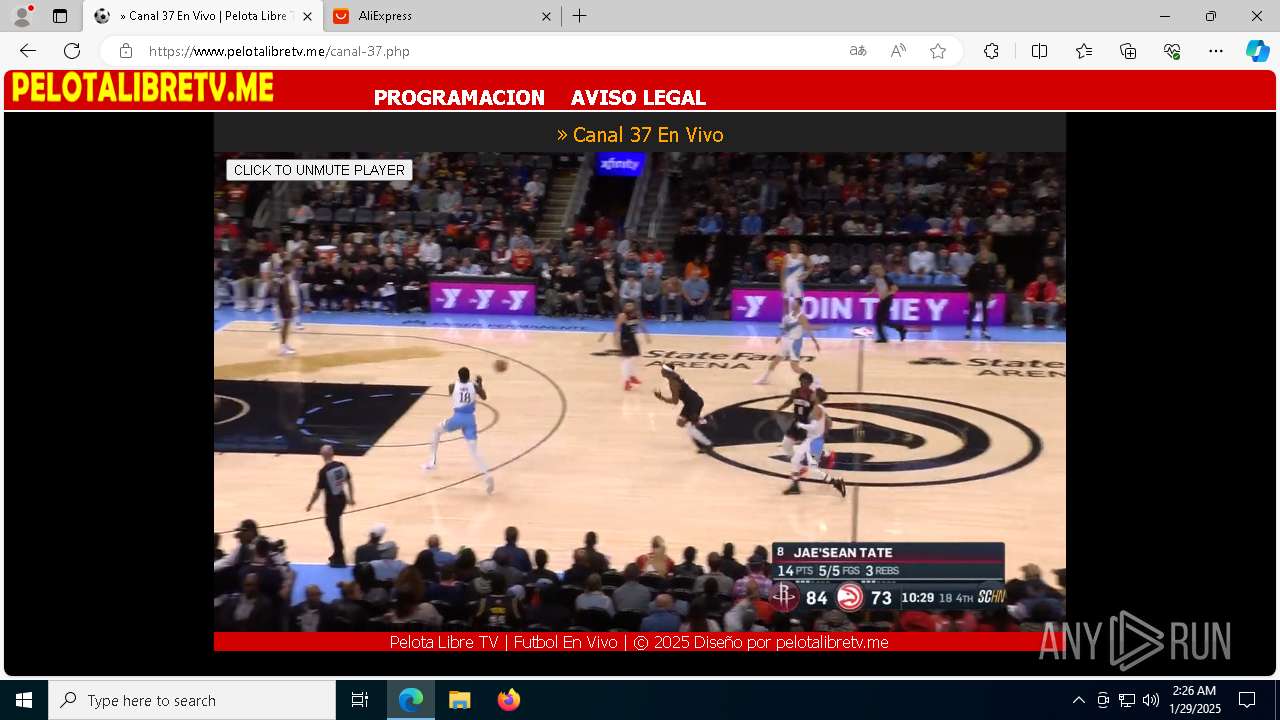This screenshot has height=720, width=1280.
Task: Click the address bar URL
Action: [x=279, y=51]
